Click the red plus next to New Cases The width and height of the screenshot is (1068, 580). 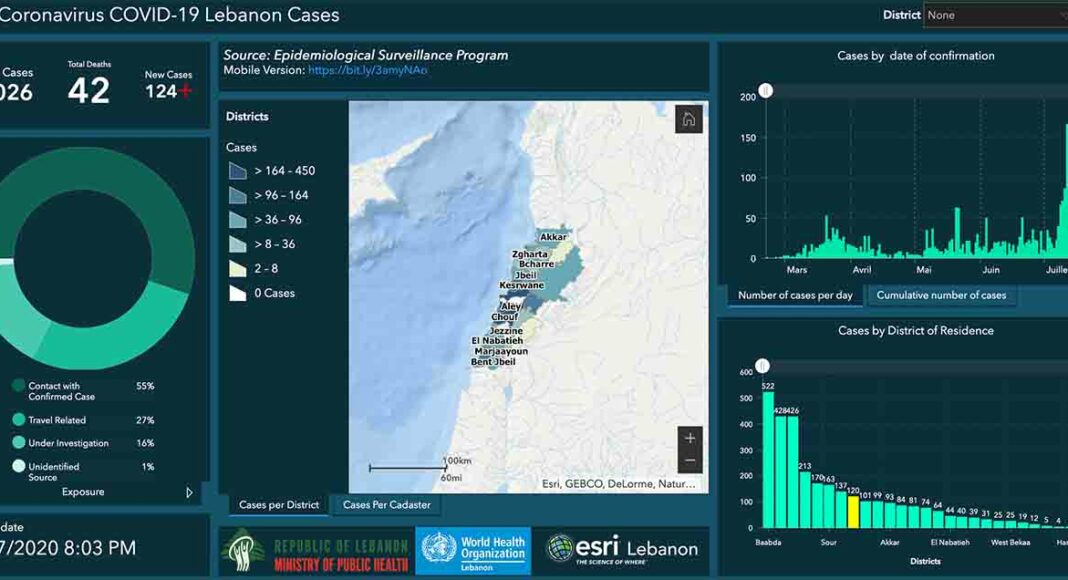click(x=184, y=91)
